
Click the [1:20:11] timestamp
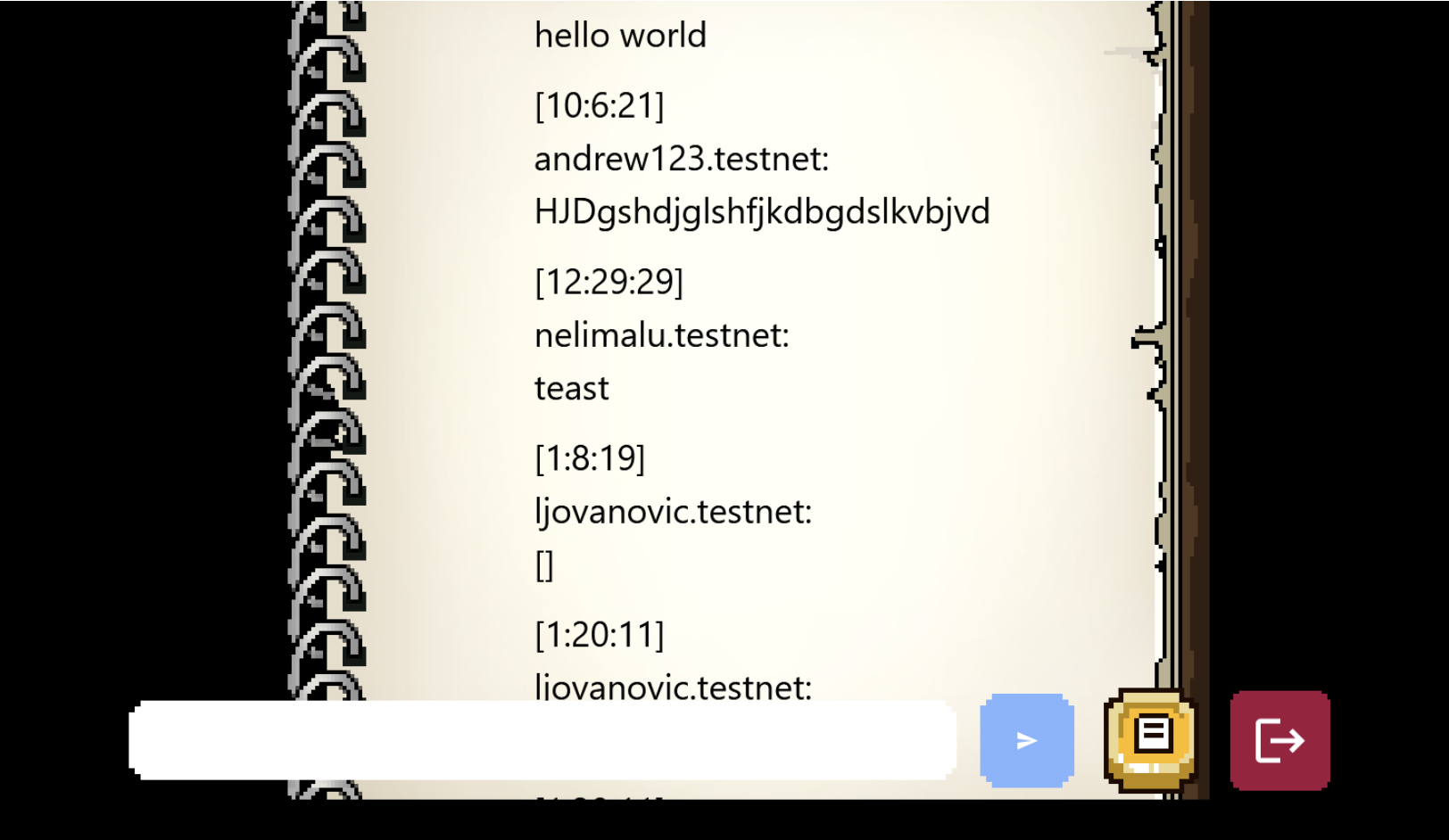[x=600, y=635]
